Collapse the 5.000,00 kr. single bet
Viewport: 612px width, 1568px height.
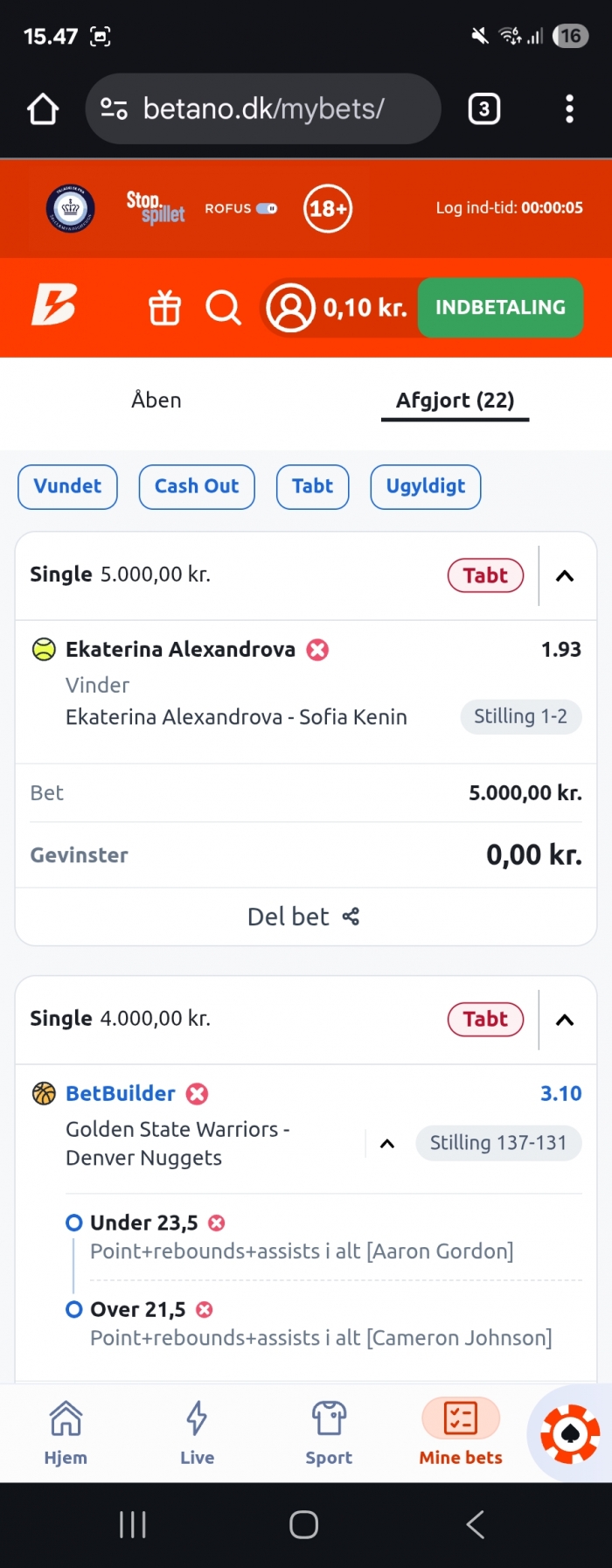pos(565,575)
